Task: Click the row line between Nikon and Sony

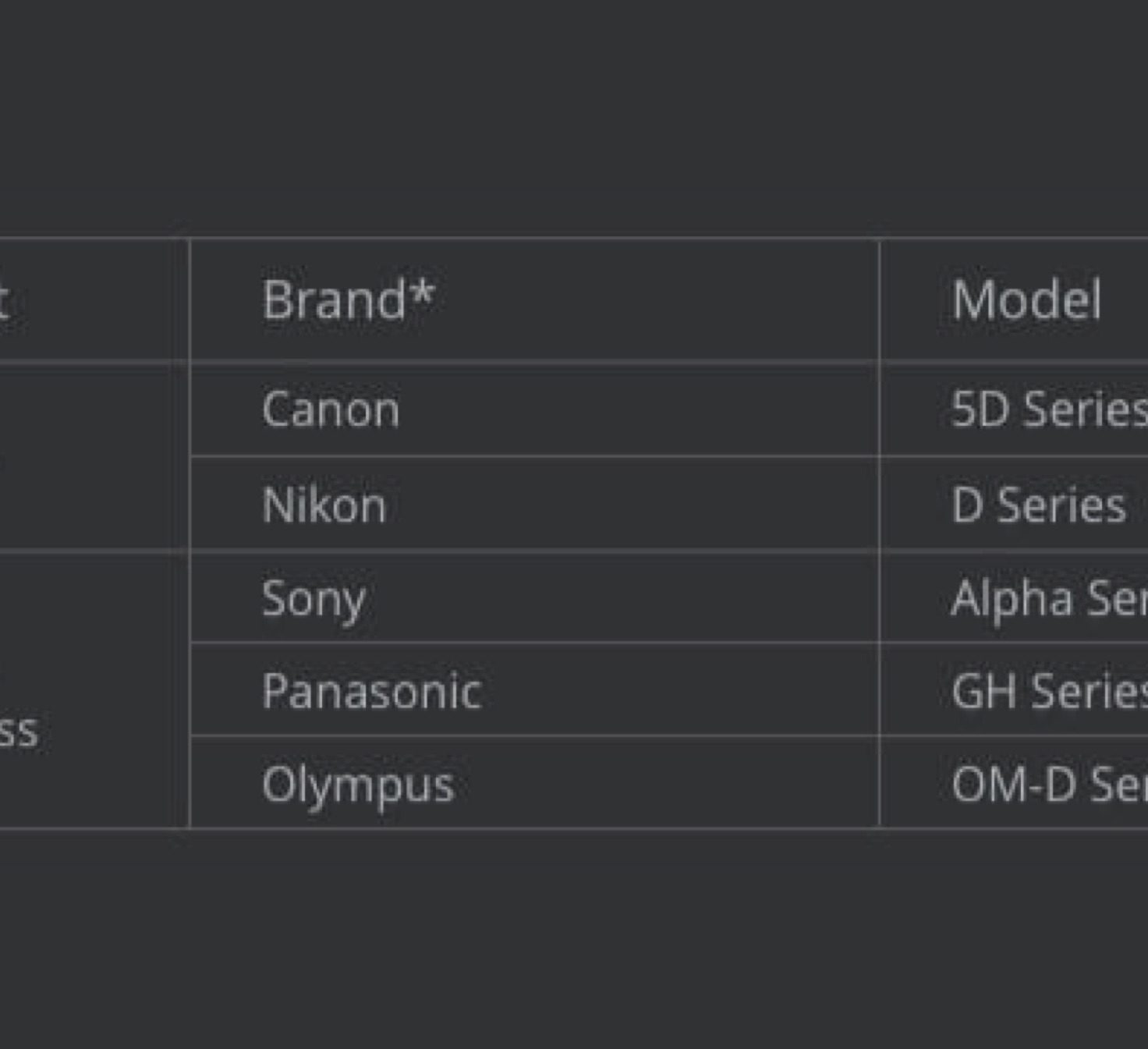Action: coord(534,551)
